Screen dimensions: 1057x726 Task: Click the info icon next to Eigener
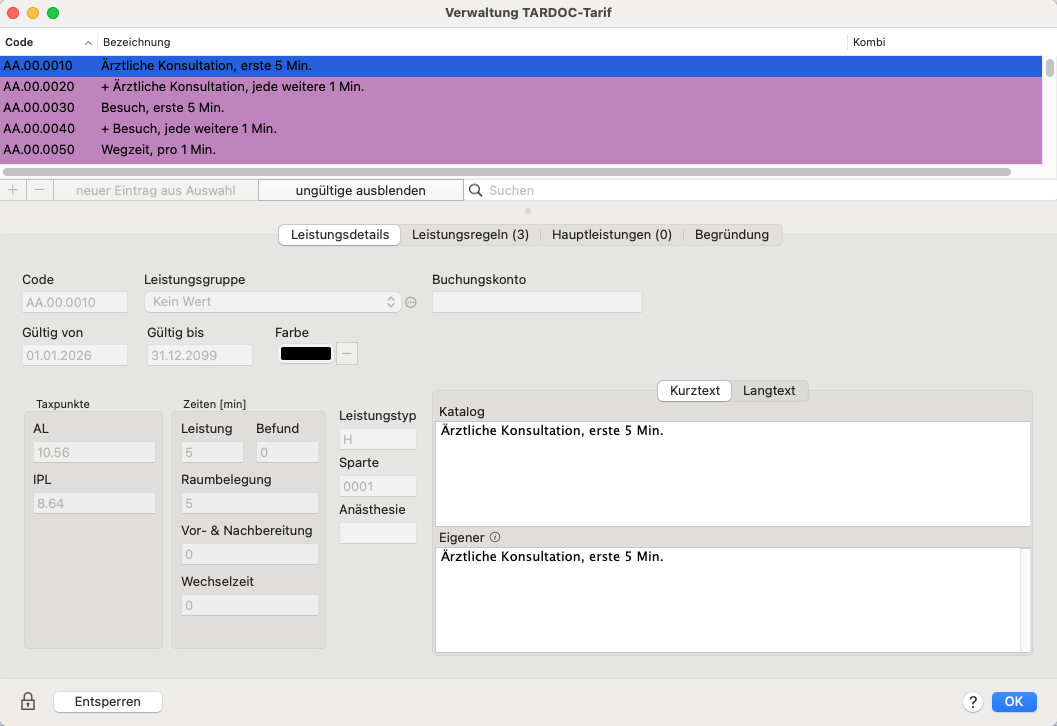point(495,537)
